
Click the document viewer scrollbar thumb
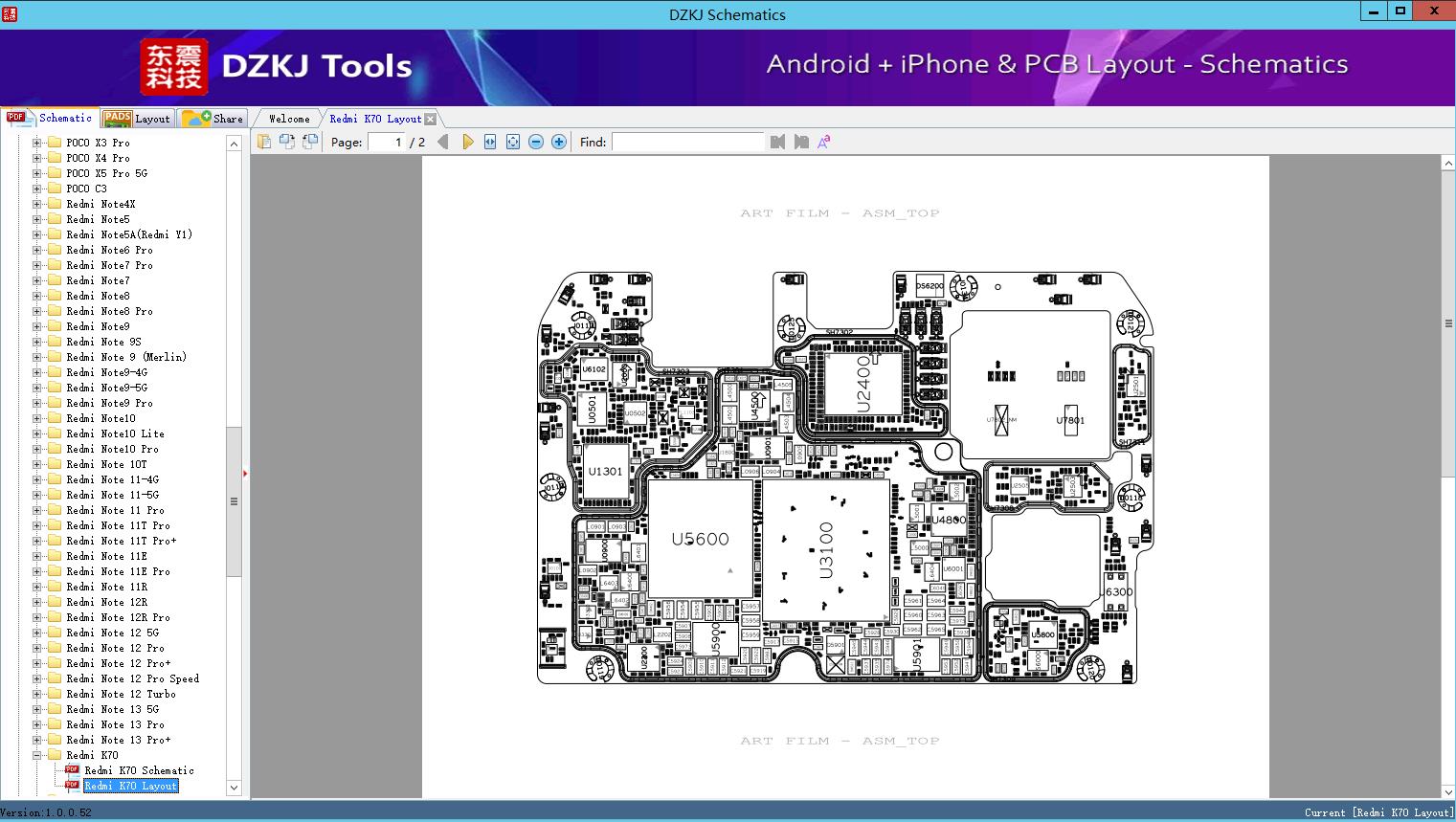pos(1448,323)
